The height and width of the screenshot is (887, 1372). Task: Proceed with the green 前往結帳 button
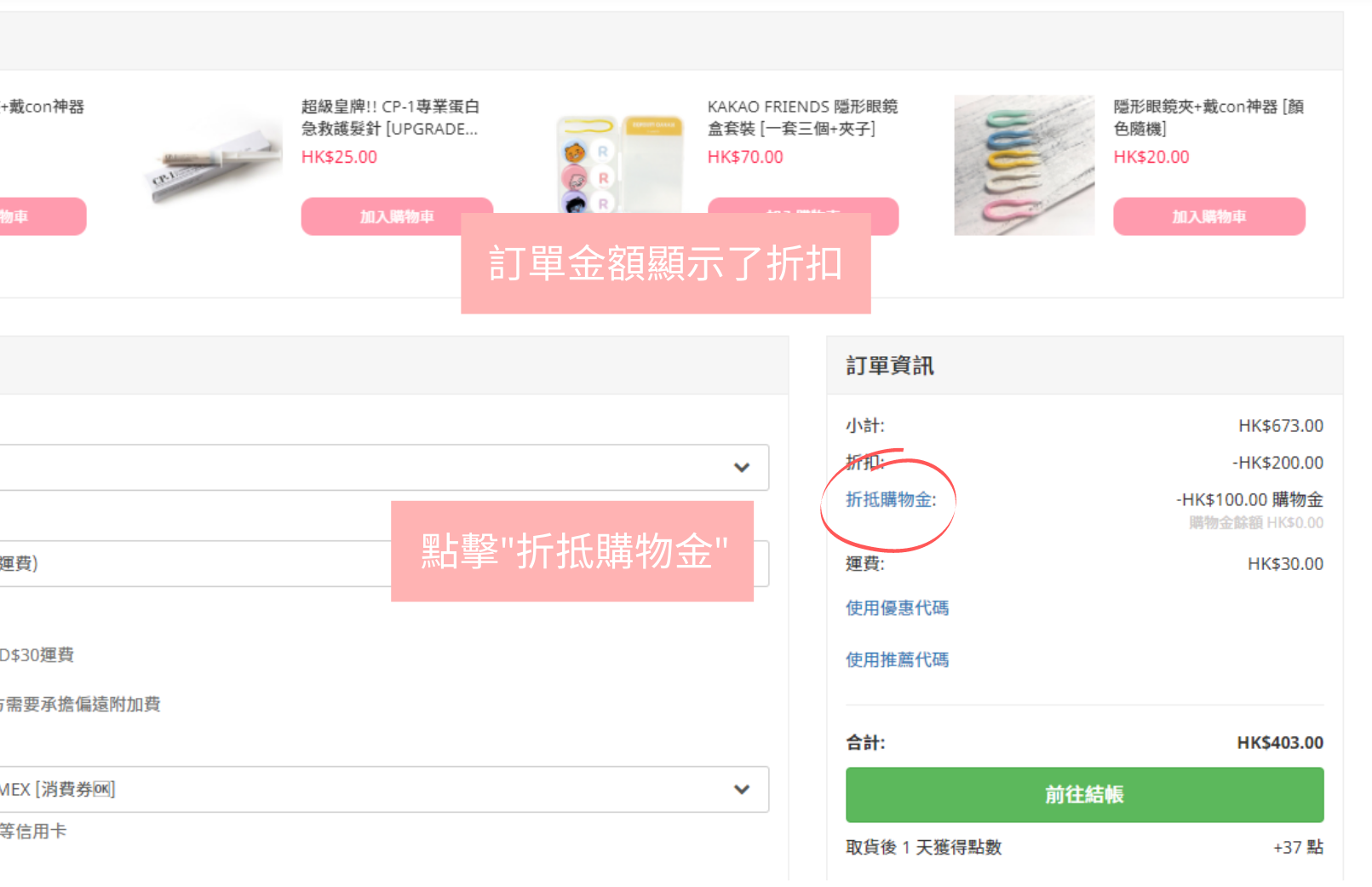tap(1084, 794)
